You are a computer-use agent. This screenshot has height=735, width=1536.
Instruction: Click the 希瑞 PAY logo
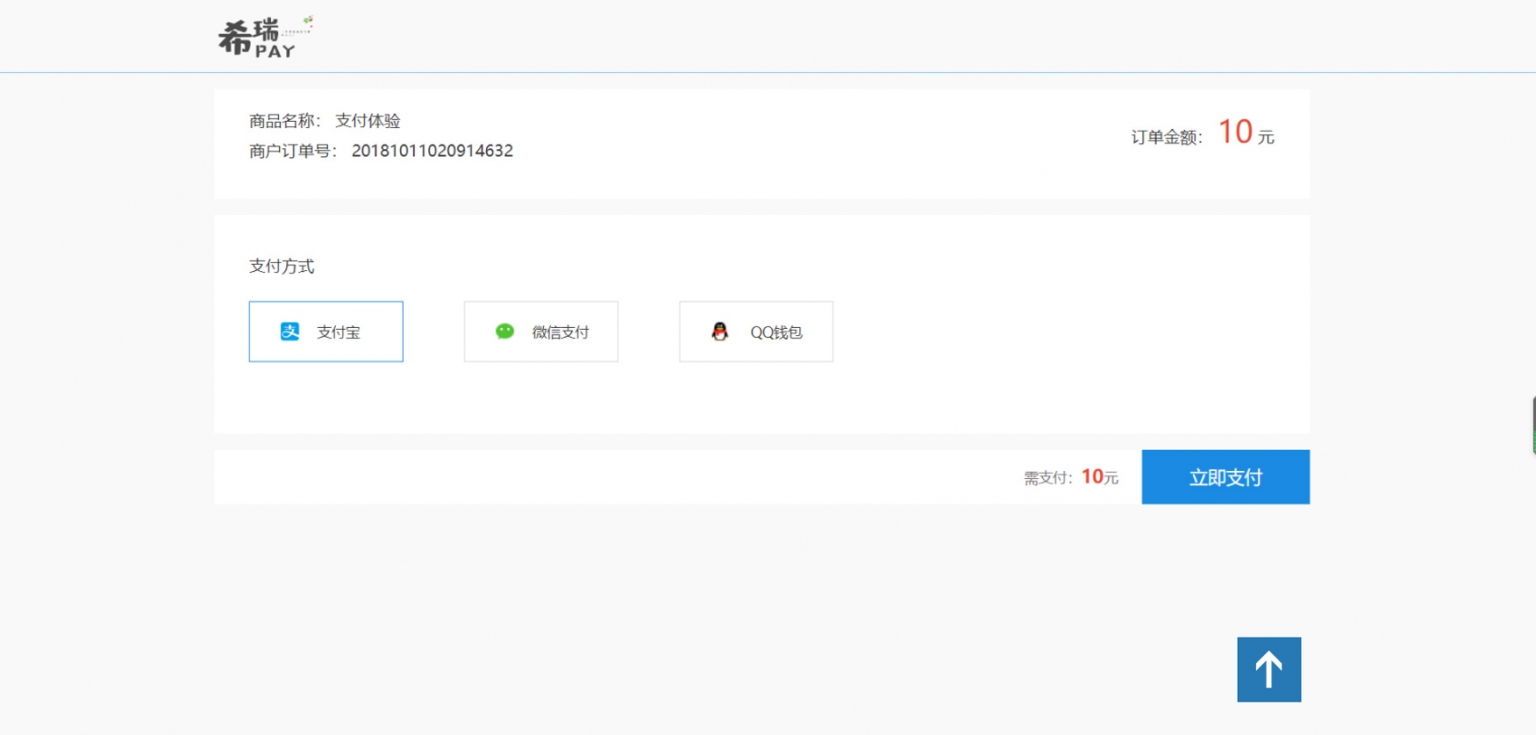tap(258, 39)
